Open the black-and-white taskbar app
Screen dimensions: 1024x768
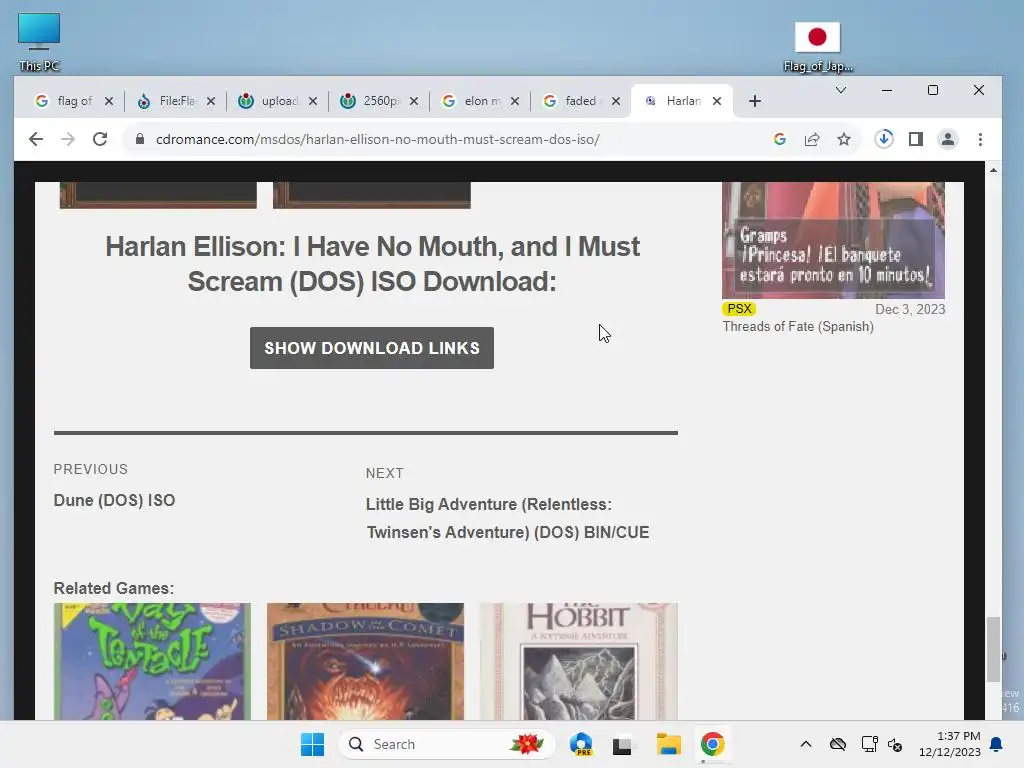pyautogui.click(x=622, y=744)
